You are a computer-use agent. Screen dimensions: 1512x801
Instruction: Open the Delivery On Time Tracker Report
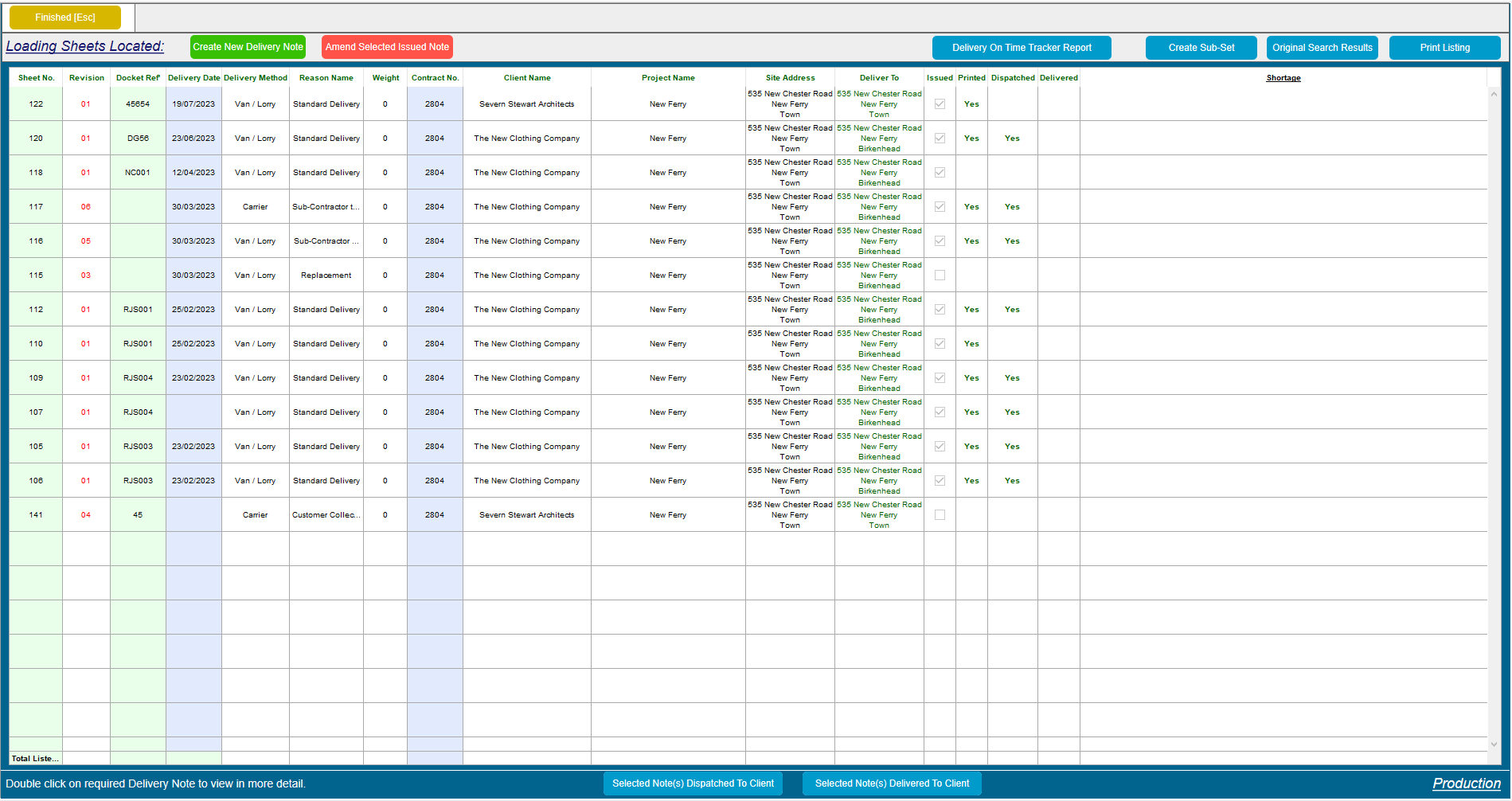(x=1022, y=48)
